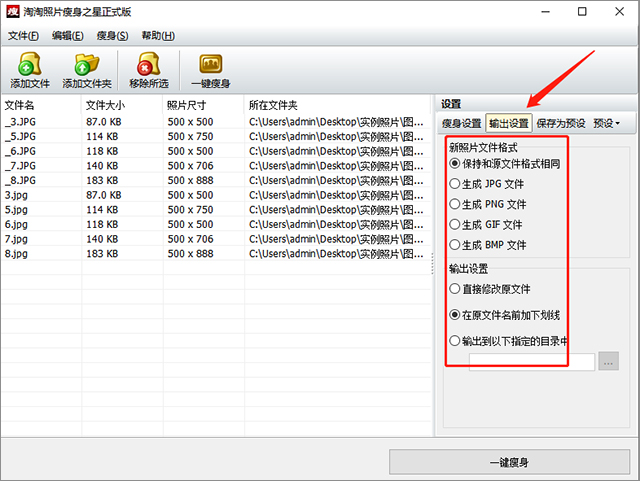This screenshot has width=640, height=481.
Task: Open the 文件(F) menu
Action: 23,36
